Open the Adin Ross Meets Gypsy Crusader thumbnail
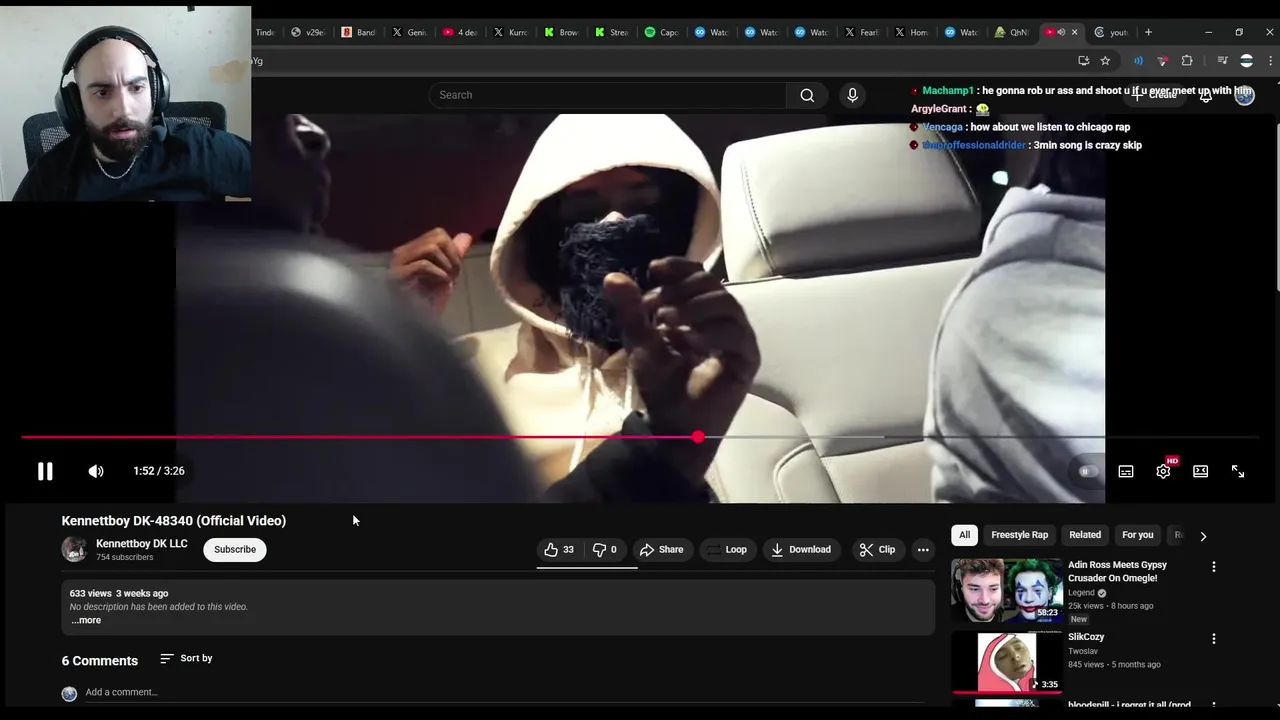1280x720 pixels. (x=1006, y=591)
